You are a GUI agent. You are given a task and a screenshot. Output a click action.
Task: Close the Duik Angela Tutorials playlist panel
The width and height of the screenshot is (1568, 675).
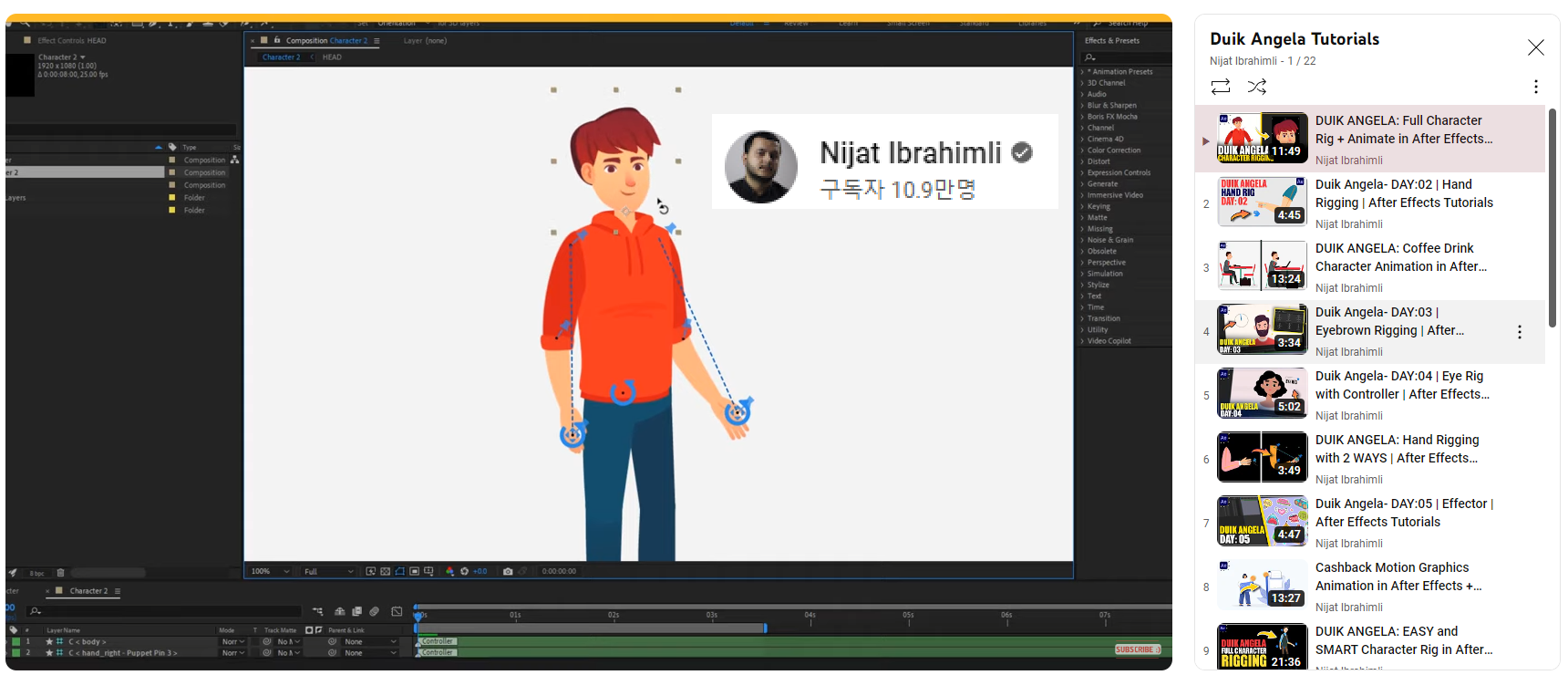coord(1536,47)
